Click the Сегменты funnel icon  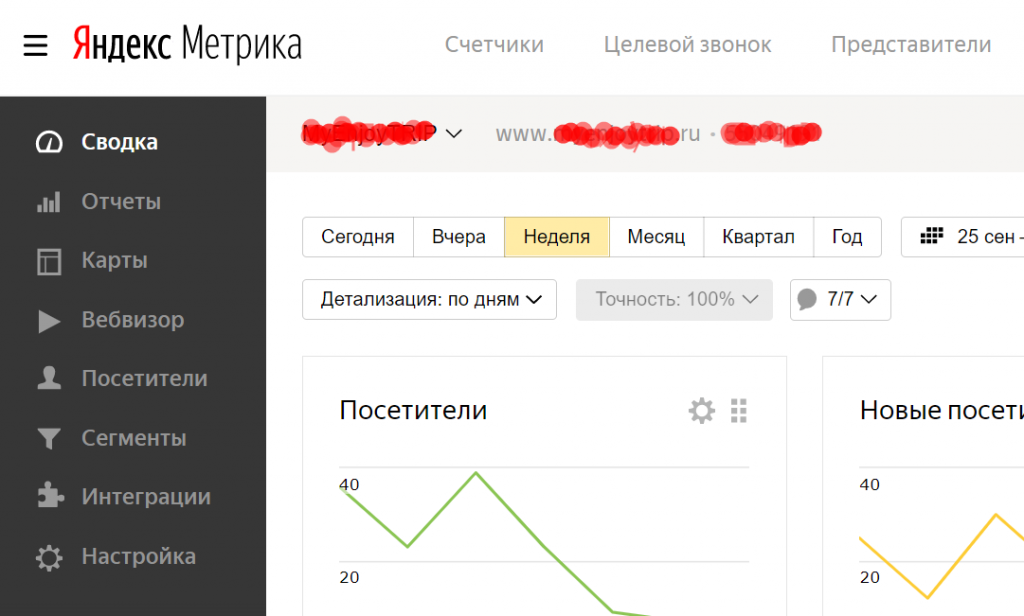pyautogui.click(x=49, y=438)
